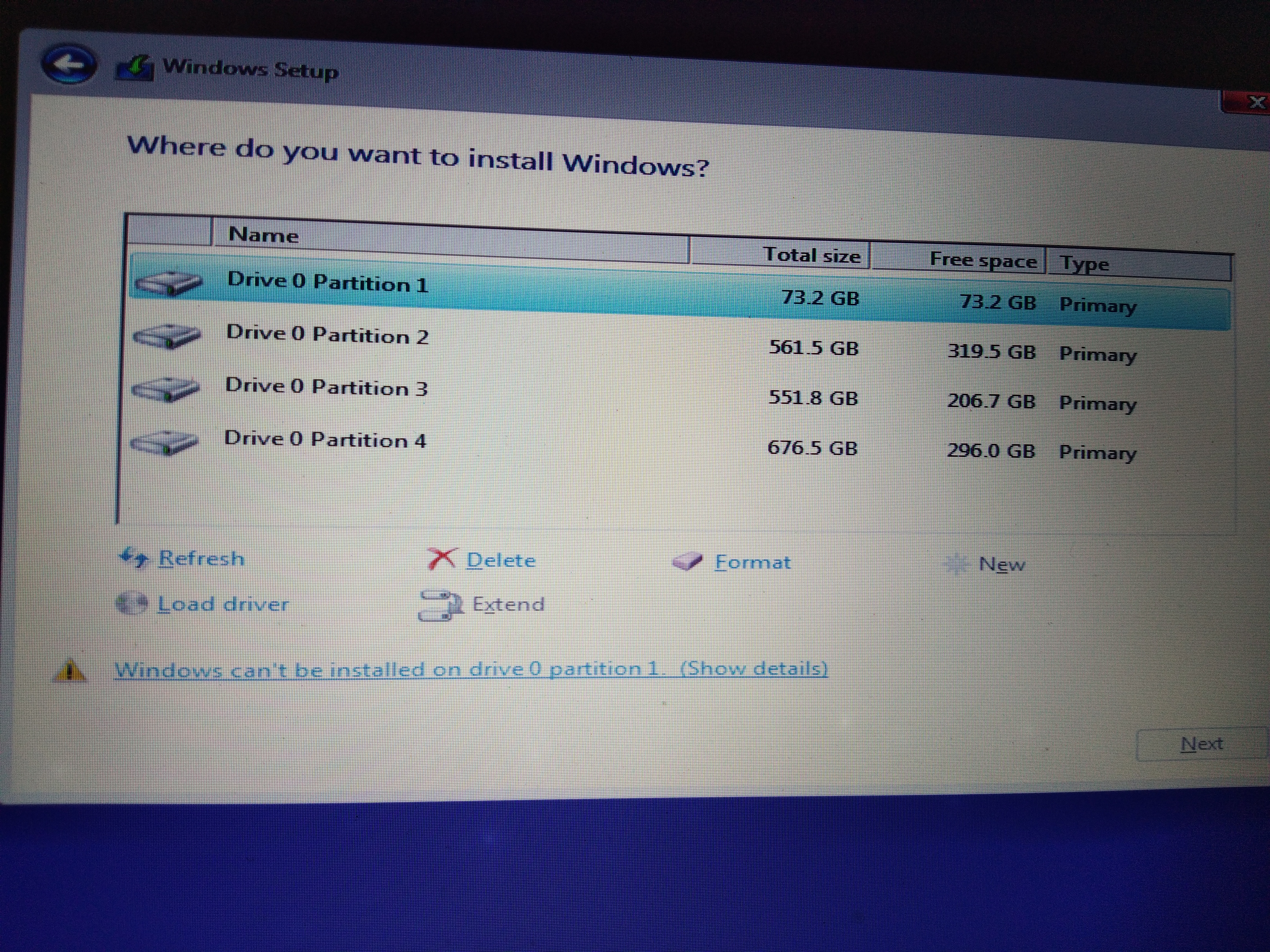Click total size 561.5 GB cell

tap(814, 347)
